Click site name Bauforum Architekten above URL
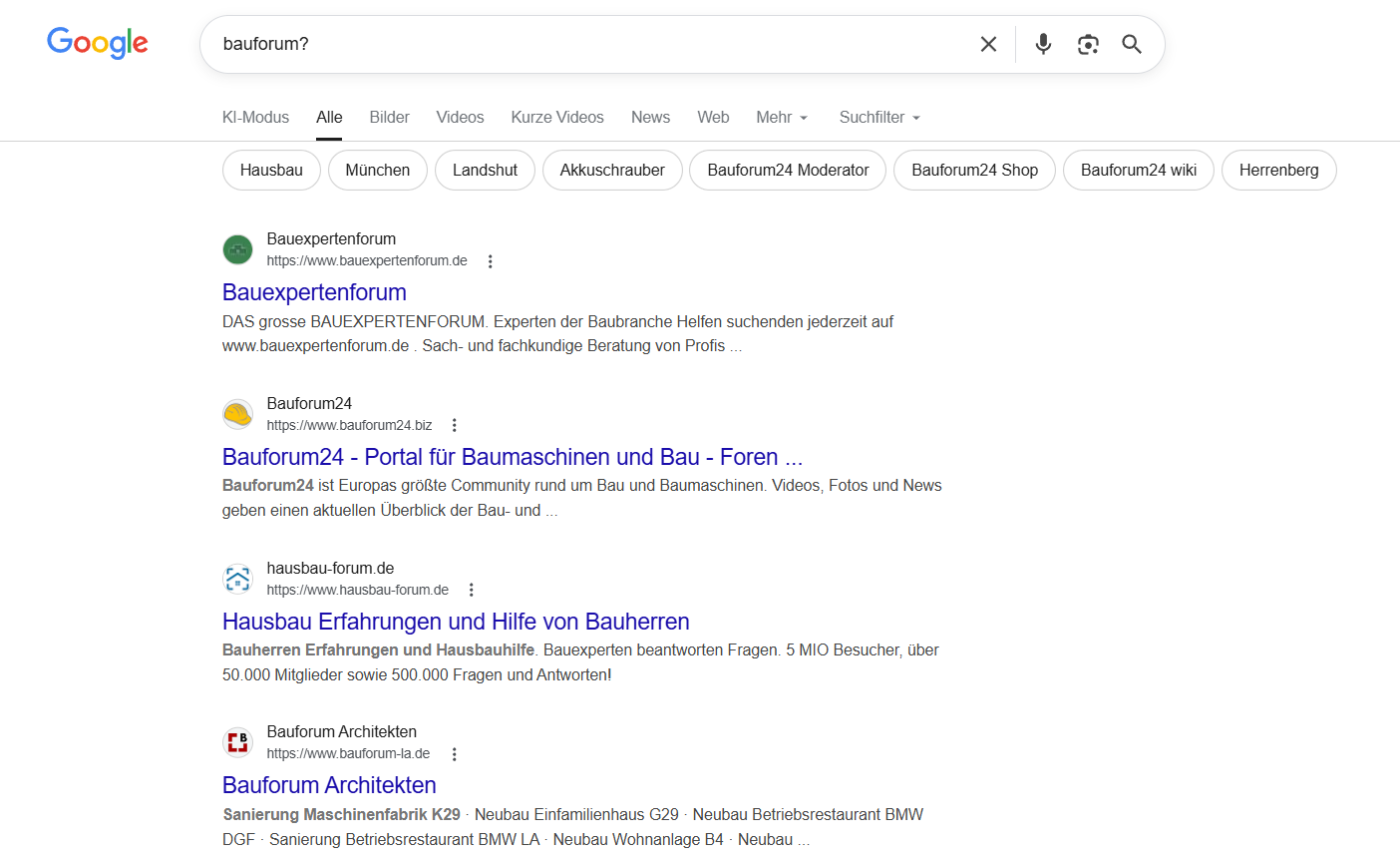 click(x=342, y=731)
